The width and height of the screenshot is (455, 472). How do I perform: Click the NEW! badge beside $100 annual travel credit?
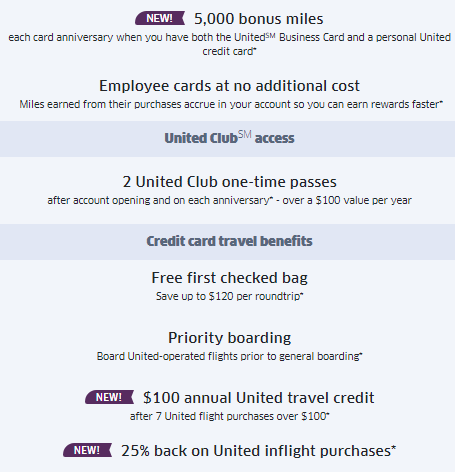click(109, 397)
